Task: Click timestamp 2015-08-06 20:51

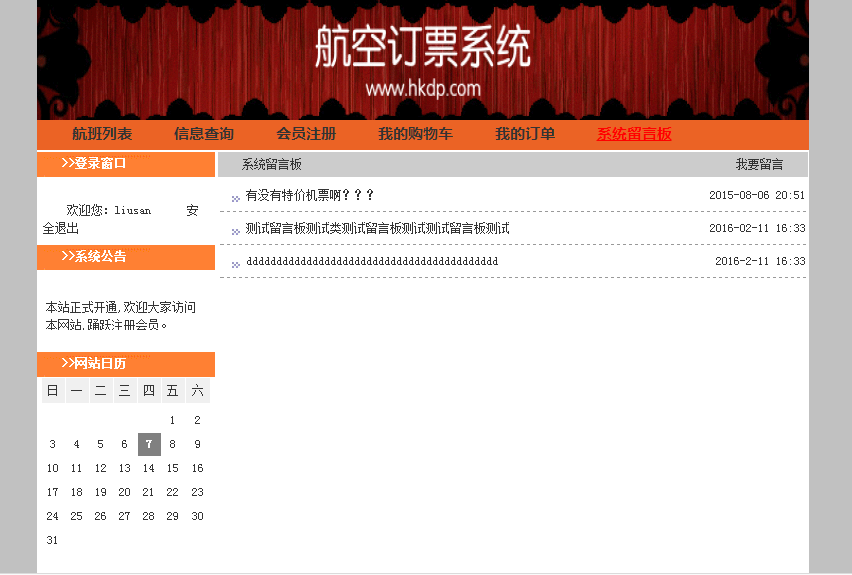Action: (x=757, y=195)
